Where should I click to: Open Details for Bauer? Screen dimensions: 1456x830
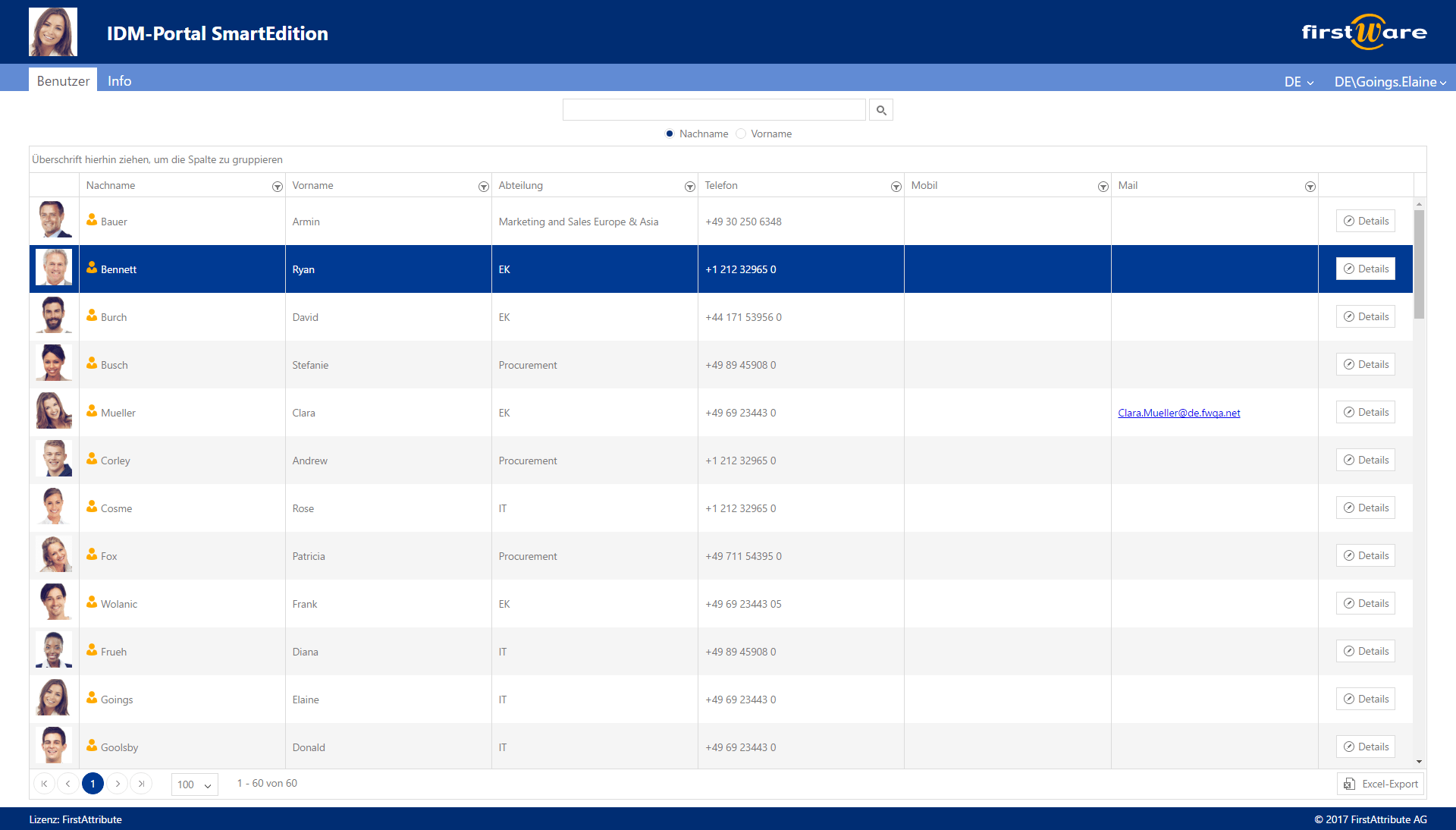(x=1365, y=221)
